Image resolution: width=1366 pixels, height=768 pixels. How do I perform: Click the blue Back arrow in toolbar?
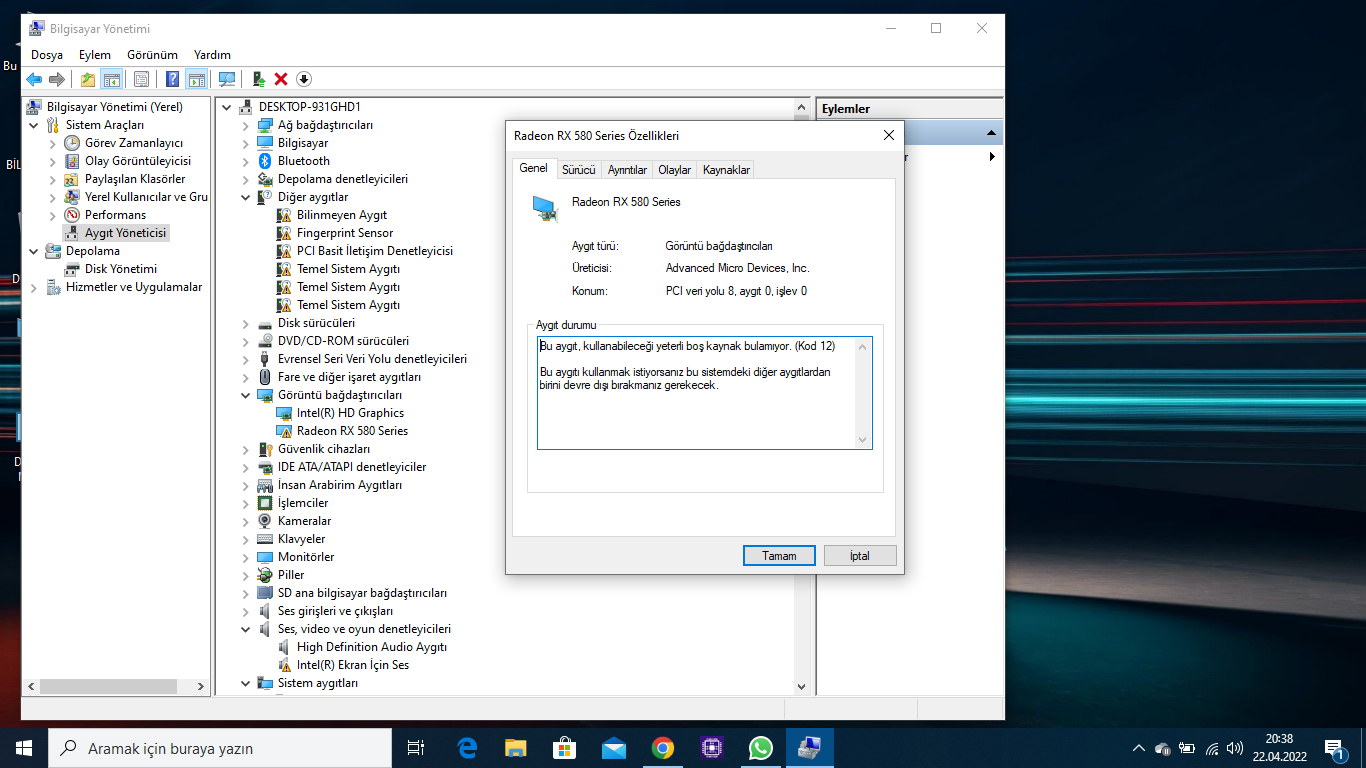coord(34,79)
